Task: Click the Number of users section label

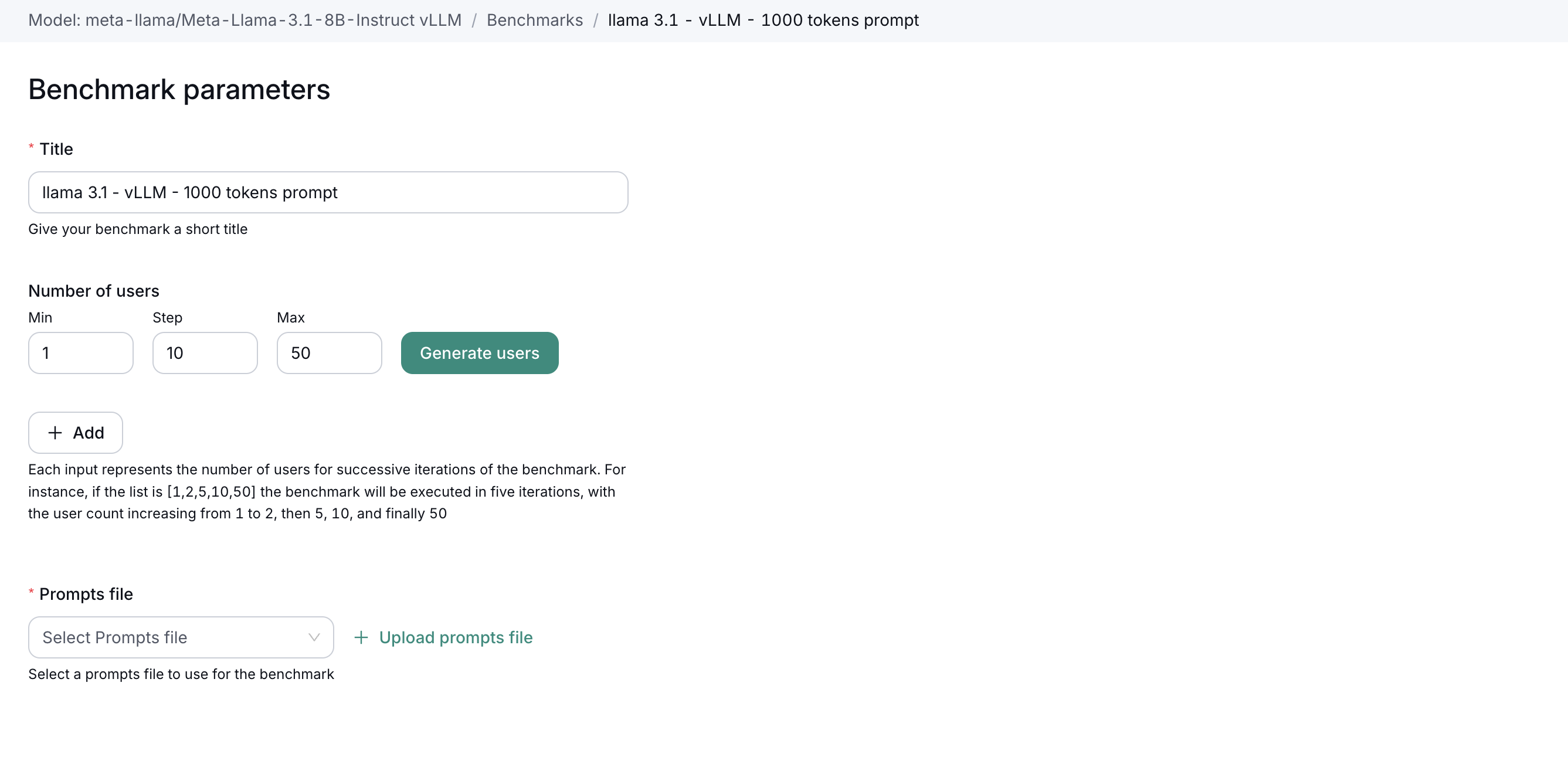Action: click(x=93, y=290)
